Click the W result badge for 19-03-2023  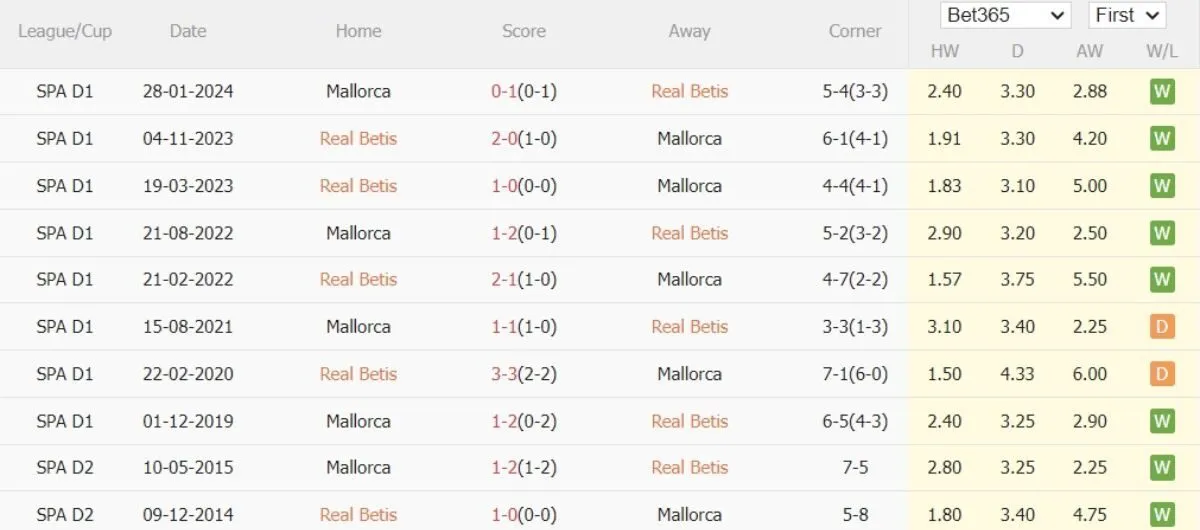coord(1161,186)
